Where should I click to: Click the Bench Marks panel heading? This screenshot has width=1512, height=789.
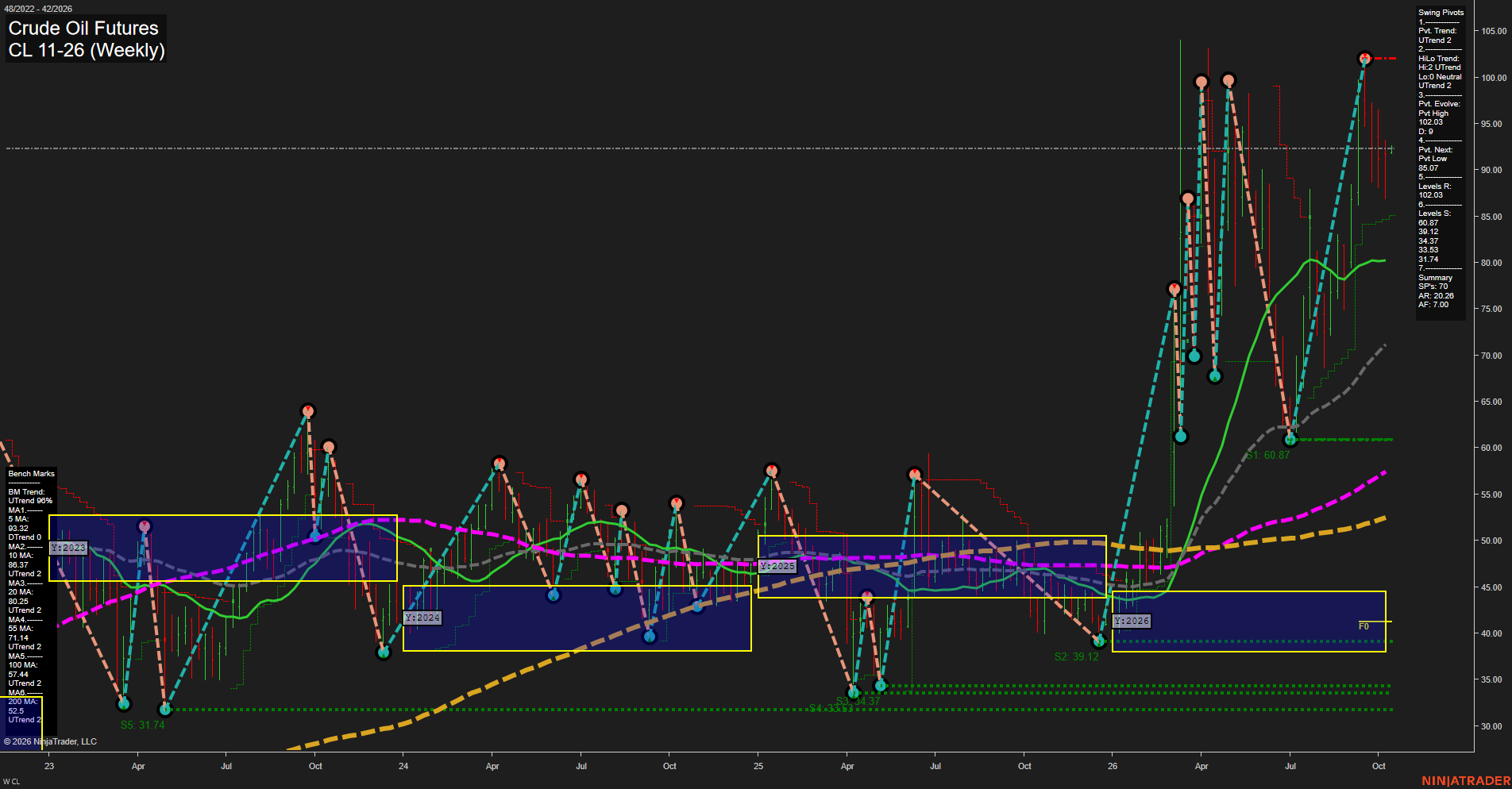[x=32, y=474]
